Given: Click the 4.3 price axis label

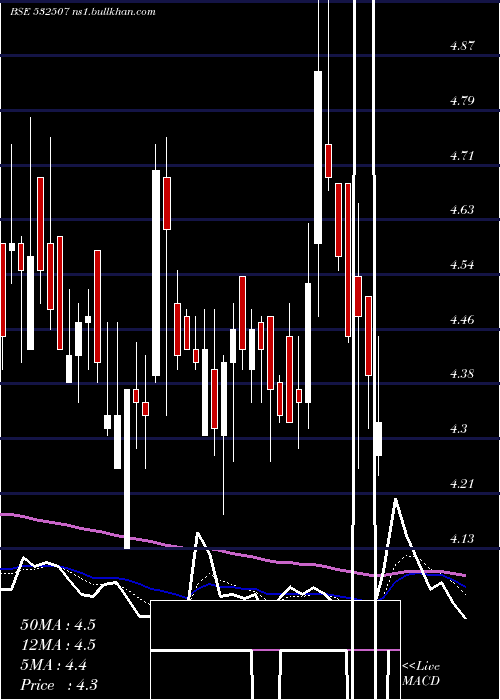Looking at the screenshot, I should pos(458,429).
